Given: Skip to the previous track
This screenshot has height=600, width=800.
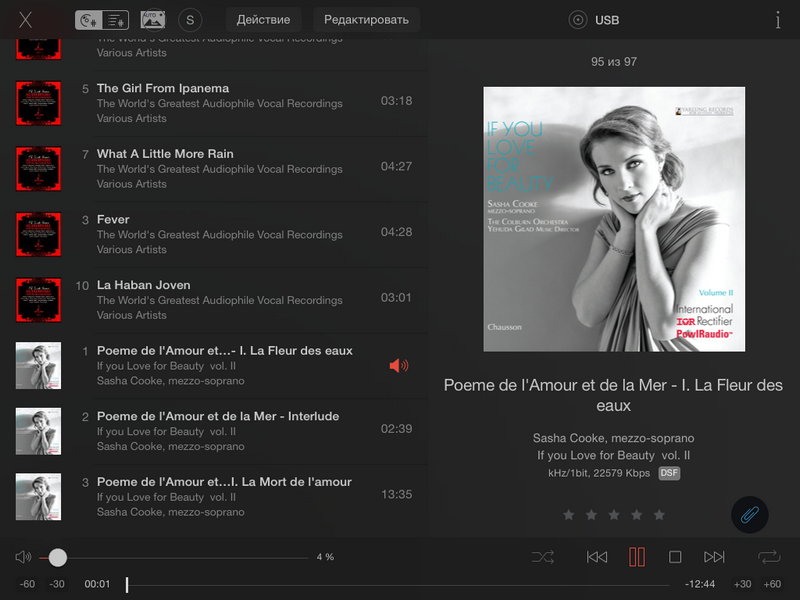Looking at the screenshot, I should point(596,557).
